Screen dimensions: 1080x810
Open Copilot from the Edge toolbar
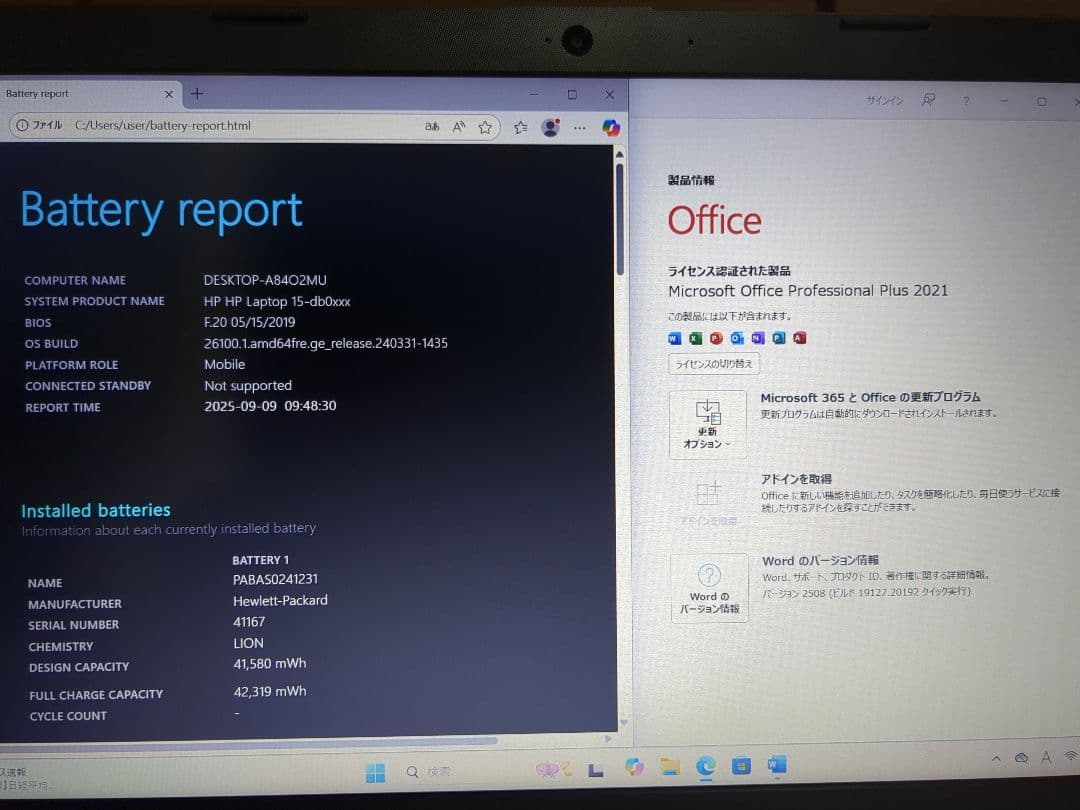click(x=611, y=127)
